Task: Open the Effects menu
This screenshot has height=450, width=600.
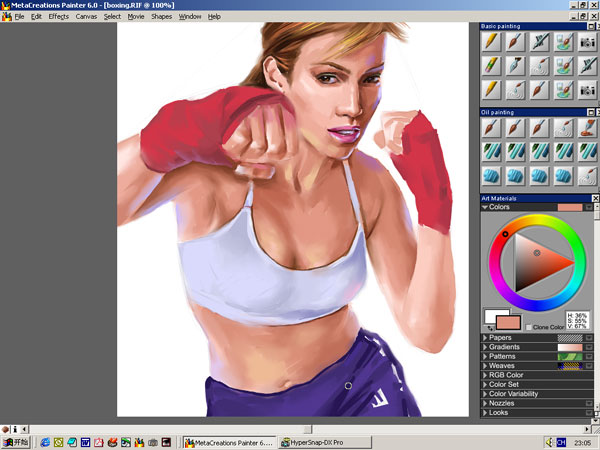Action: coord(58,17)
